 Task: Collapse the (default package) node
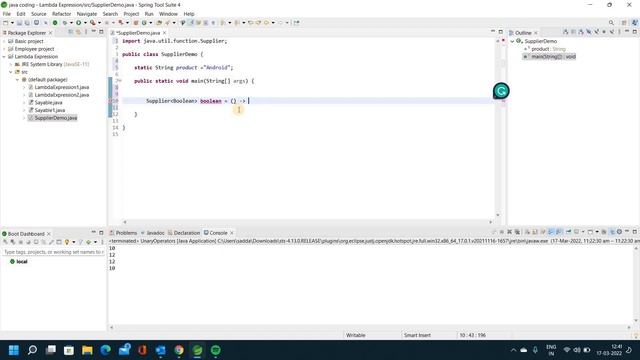[17, 80]
